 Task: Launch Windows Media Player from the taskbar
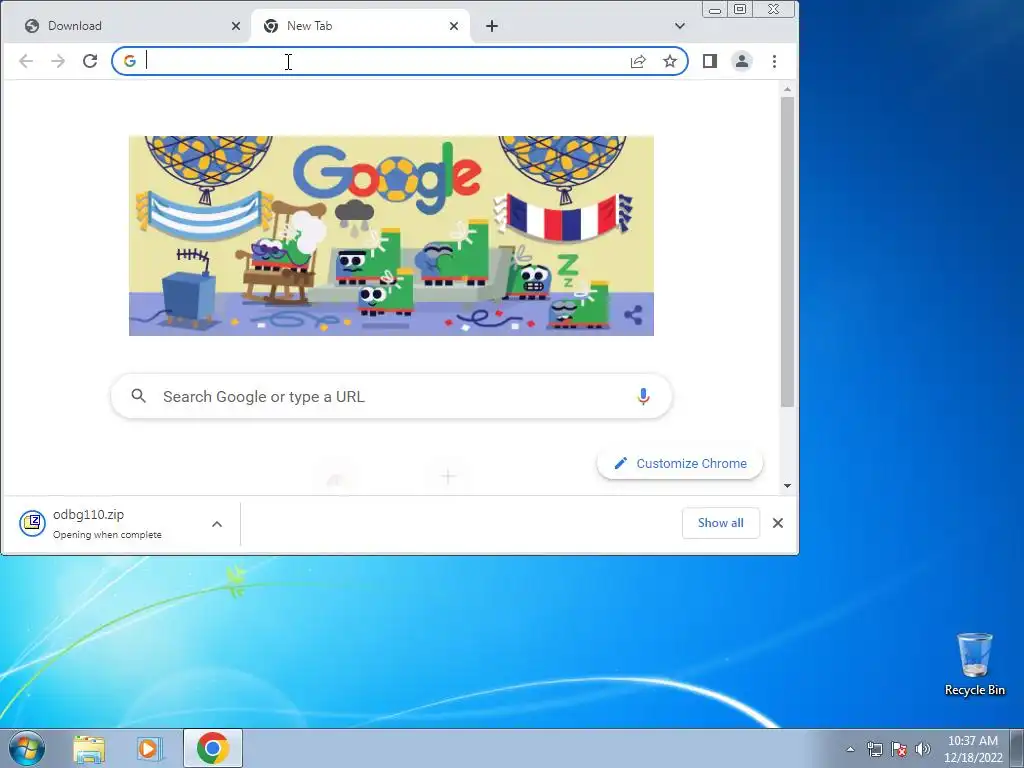tap(149, 748)
